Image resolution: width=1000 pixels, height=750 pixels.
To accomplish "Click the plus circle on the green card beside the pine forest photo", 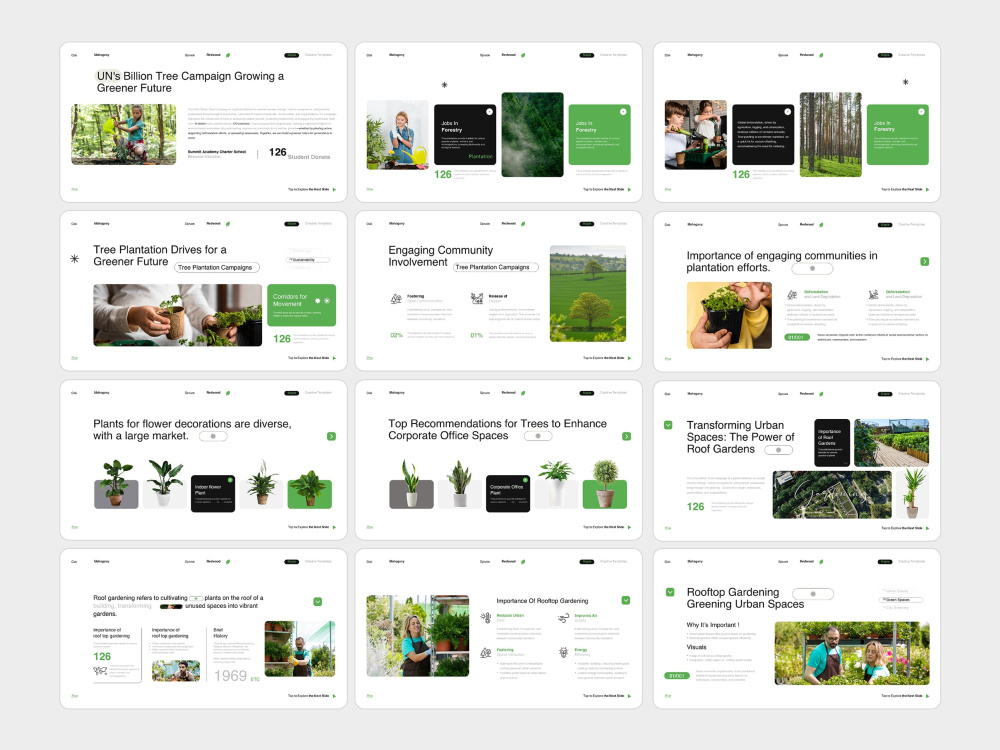I will pos(921,112).
